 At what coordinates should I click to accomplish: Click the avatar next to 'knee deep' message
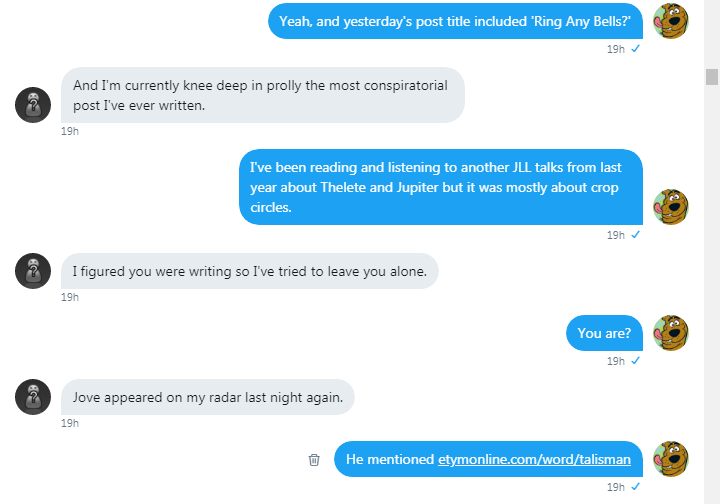point(33,104)
